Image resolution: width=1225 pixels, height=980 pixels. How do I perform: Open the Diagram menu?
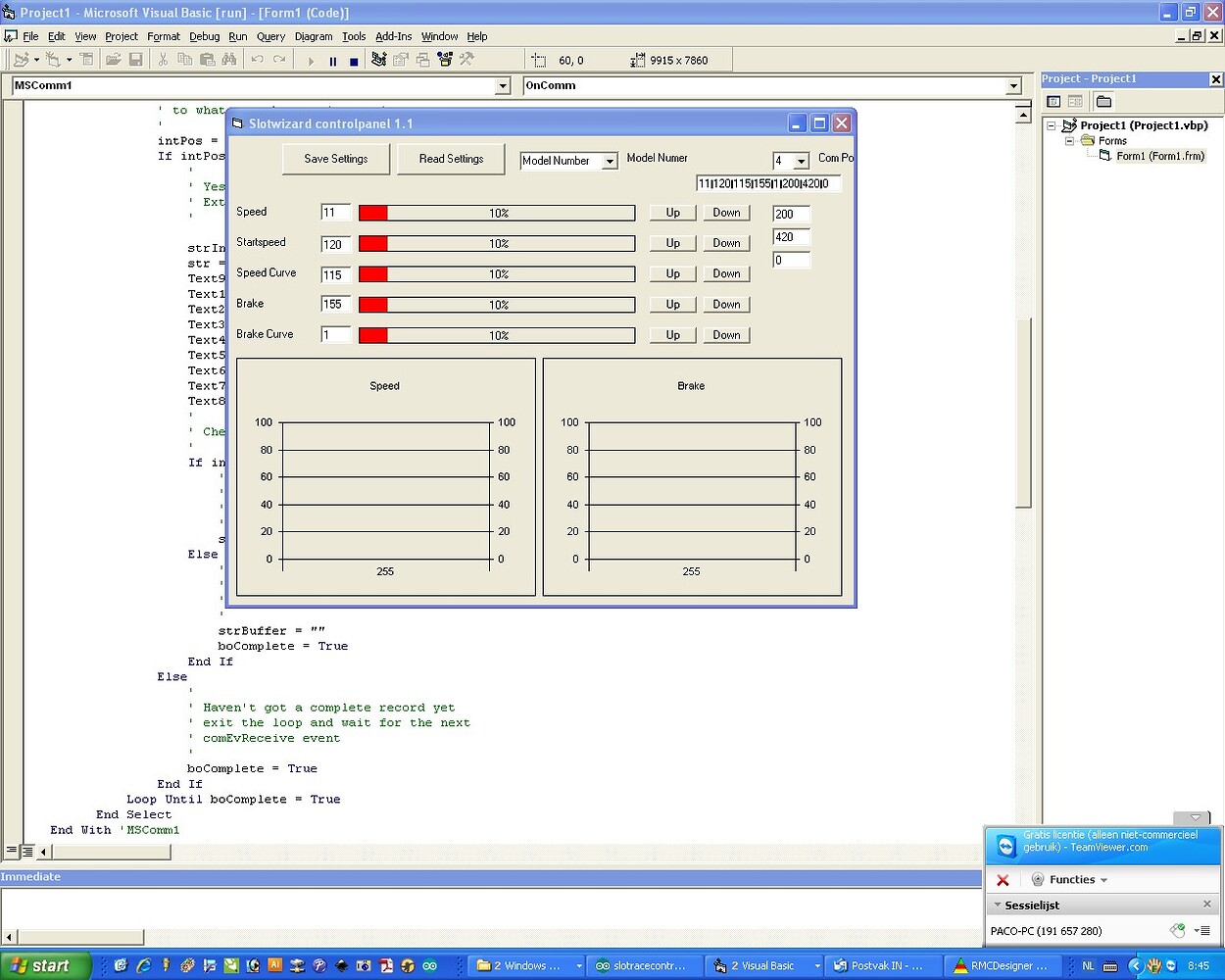314,36
